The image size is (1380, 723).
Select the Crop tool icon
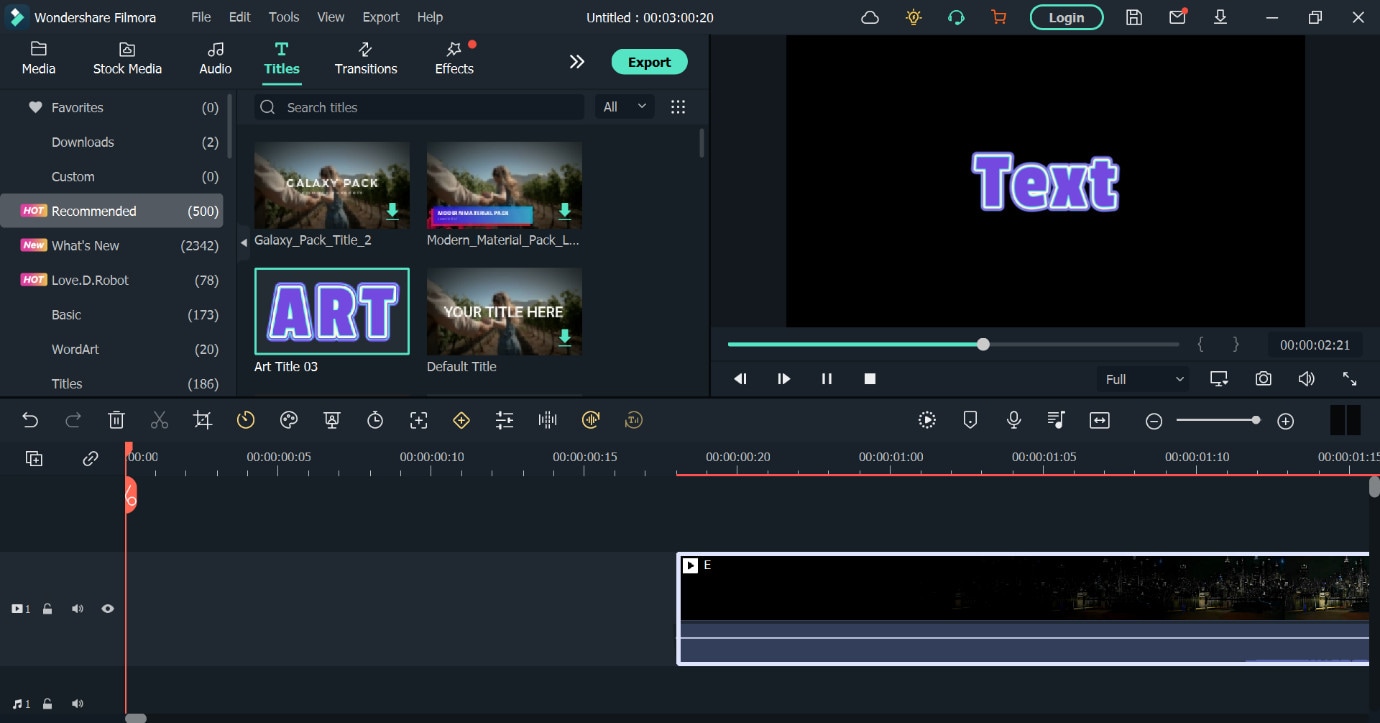[203, 421]
